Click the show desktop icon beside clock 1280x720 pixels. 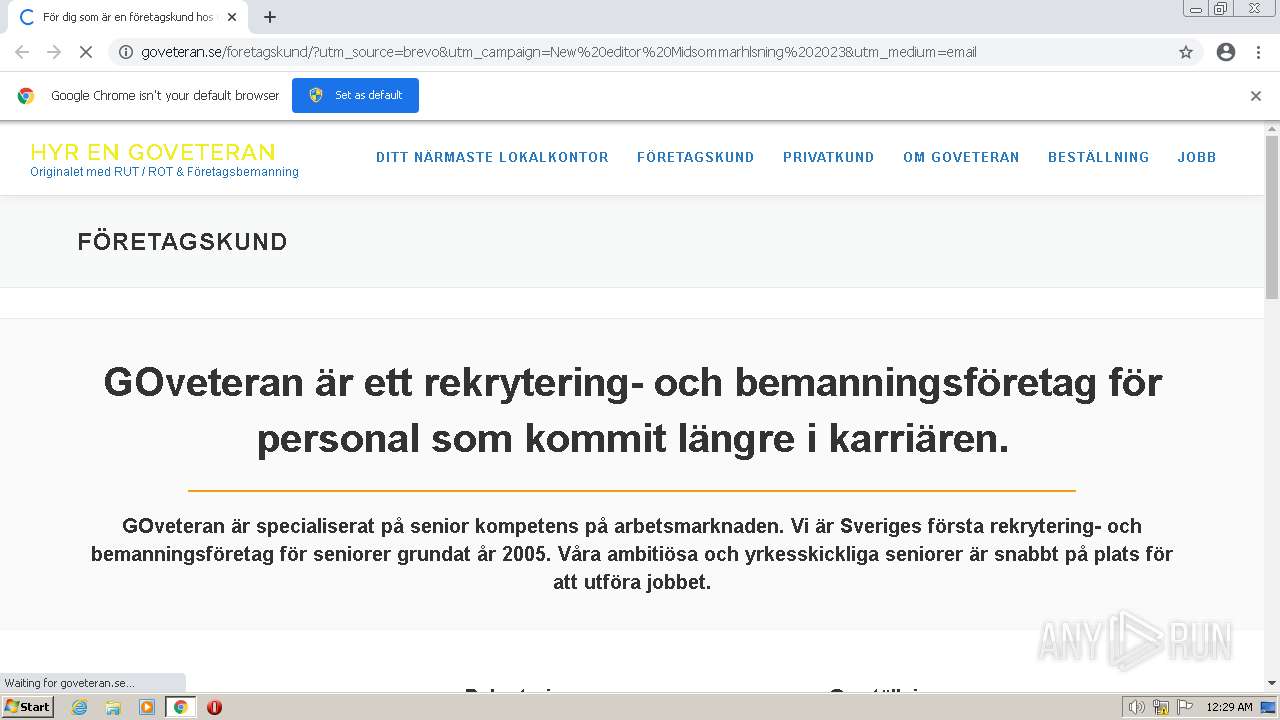tap(1270, 707)
